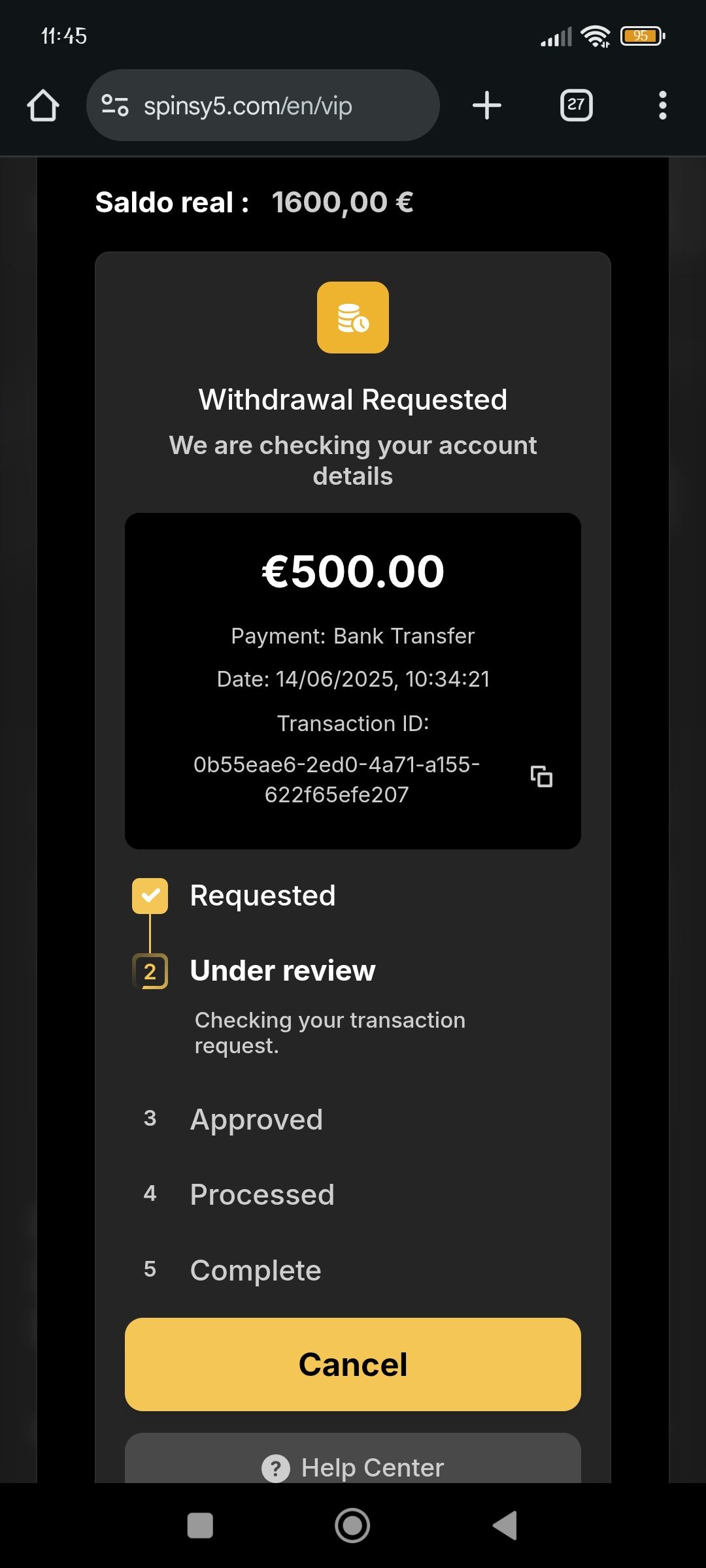Open the tab switcher showing 27

(x=576, y=105)
